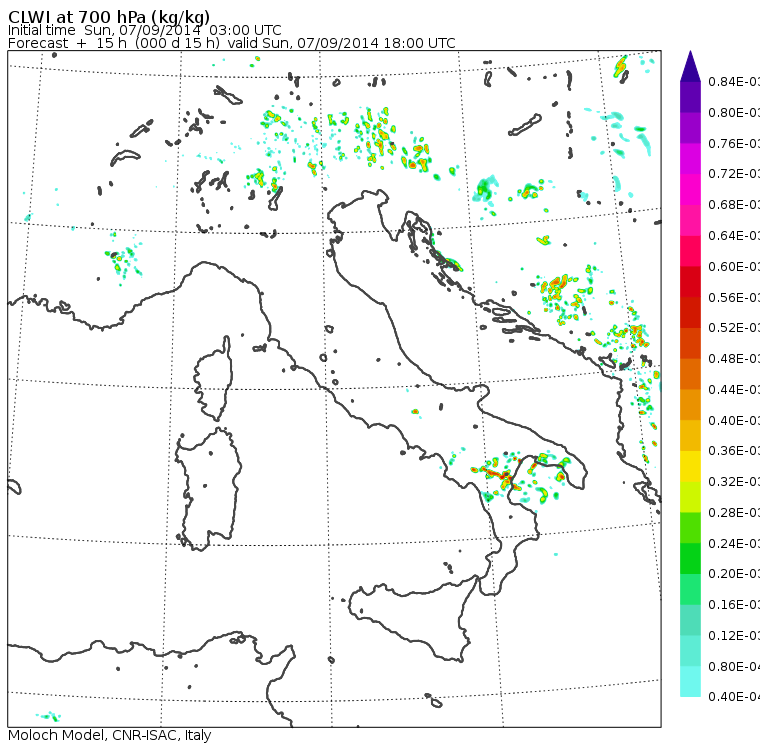Click the 'Moloch Model, CNR-ISAC, Italy' credit text
The width and height of the screenshot is (760, 749).
[110, 735]
